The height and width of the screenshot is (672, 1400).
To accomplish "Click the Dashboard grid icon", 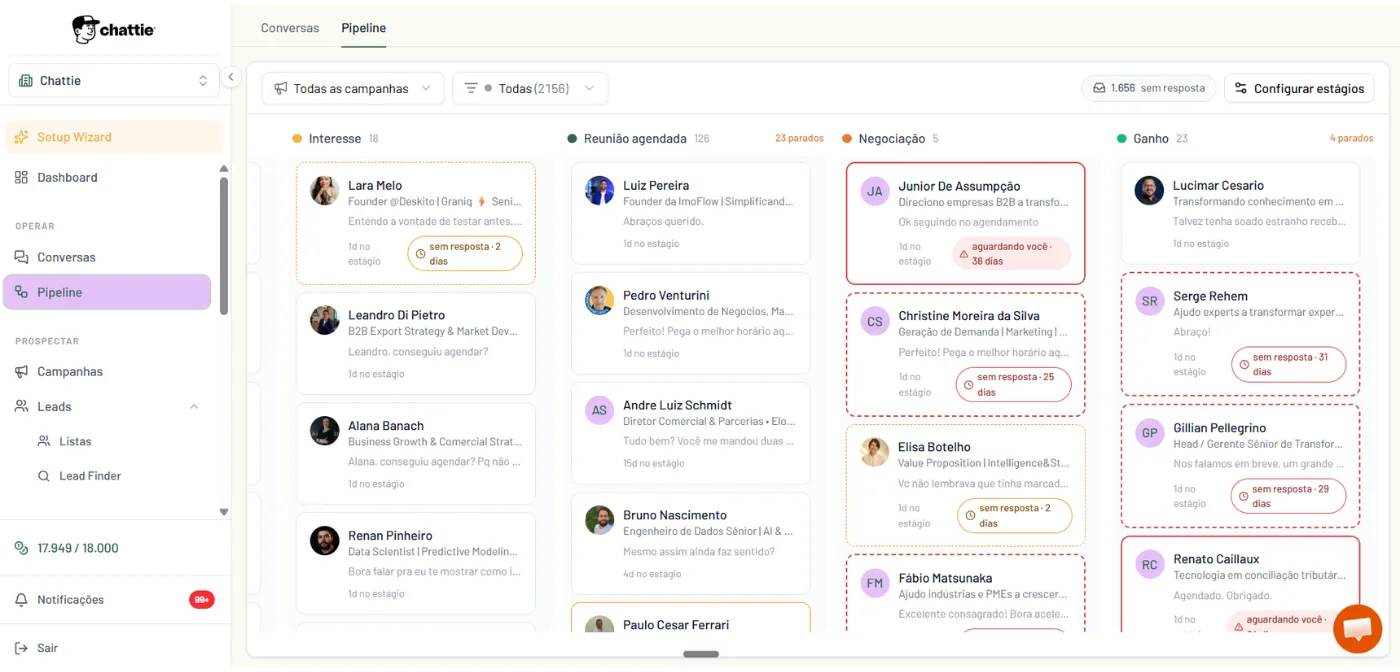I will [x=22, y=177].
